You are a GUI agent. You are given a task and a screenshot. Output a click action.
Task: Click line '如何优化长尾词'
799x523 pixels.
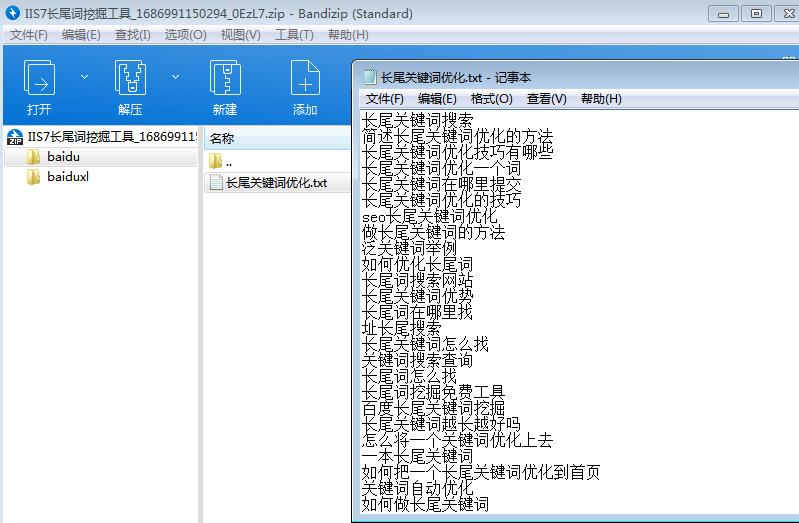coord(417,264)
